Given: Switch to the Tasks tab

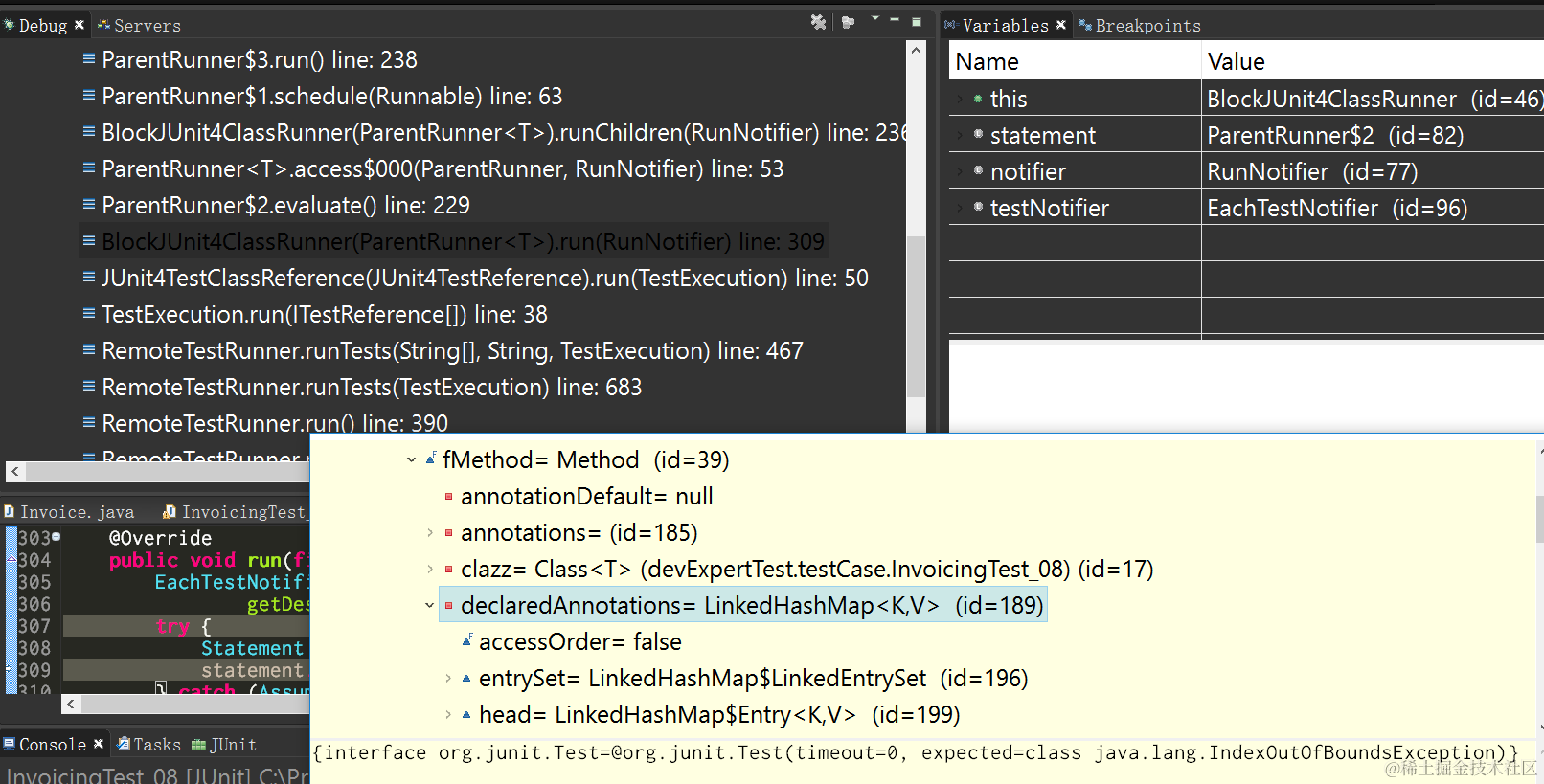Looking at the screenshot, I should (148, 745).
